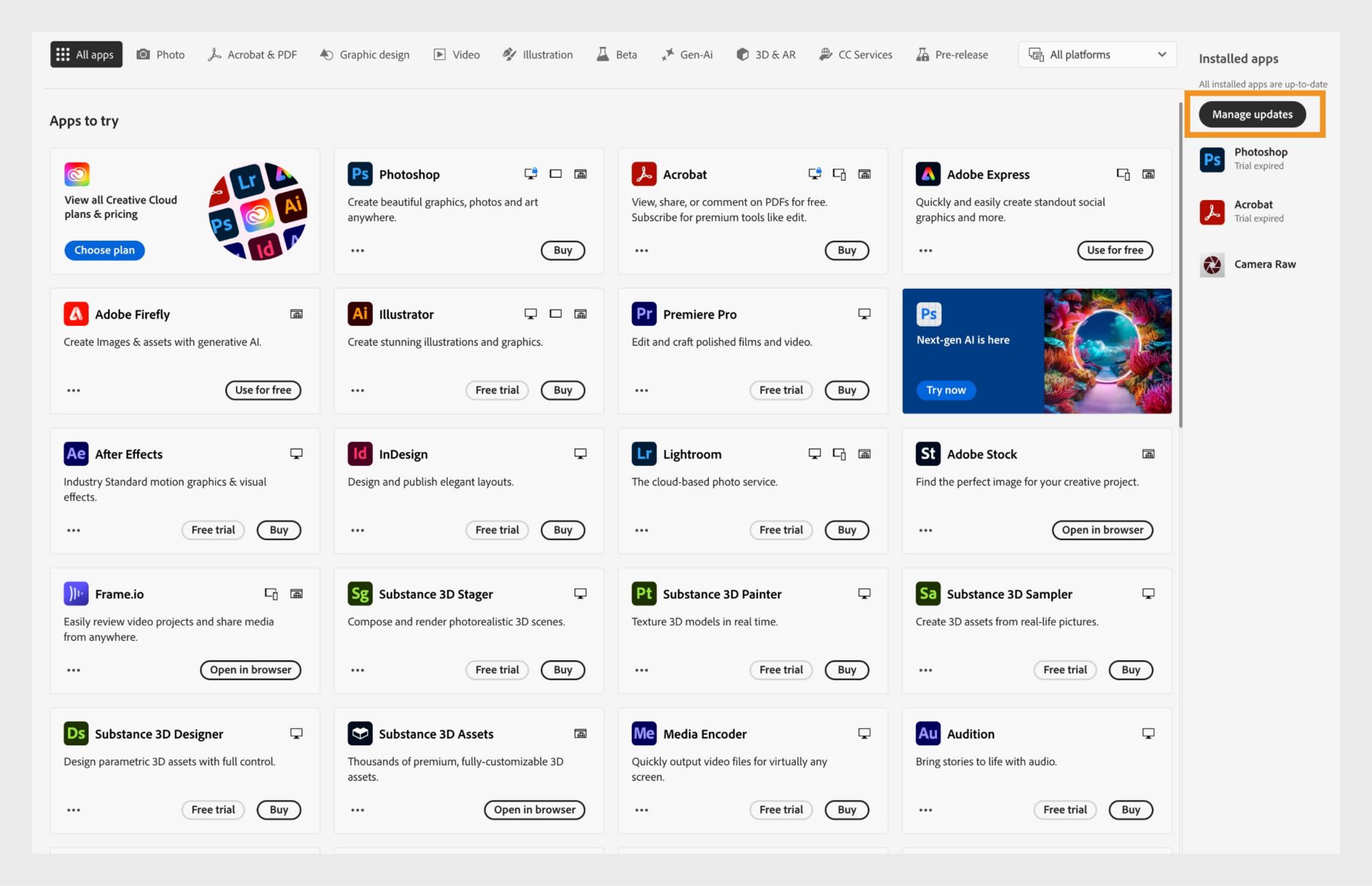Viewport: 1372px width, 886px height.
Task: Select the All apps tab
Action: pos(86,54)
